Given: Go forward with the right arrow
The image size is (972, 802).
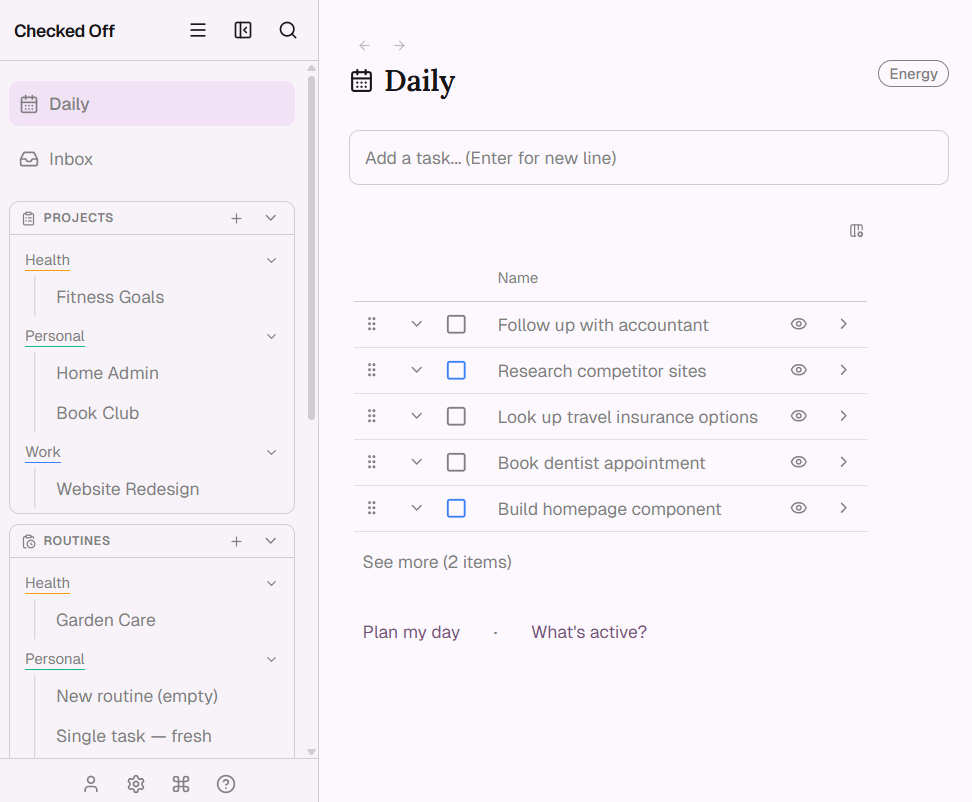Looking at the screenshot, I should [x=400, y=45].
